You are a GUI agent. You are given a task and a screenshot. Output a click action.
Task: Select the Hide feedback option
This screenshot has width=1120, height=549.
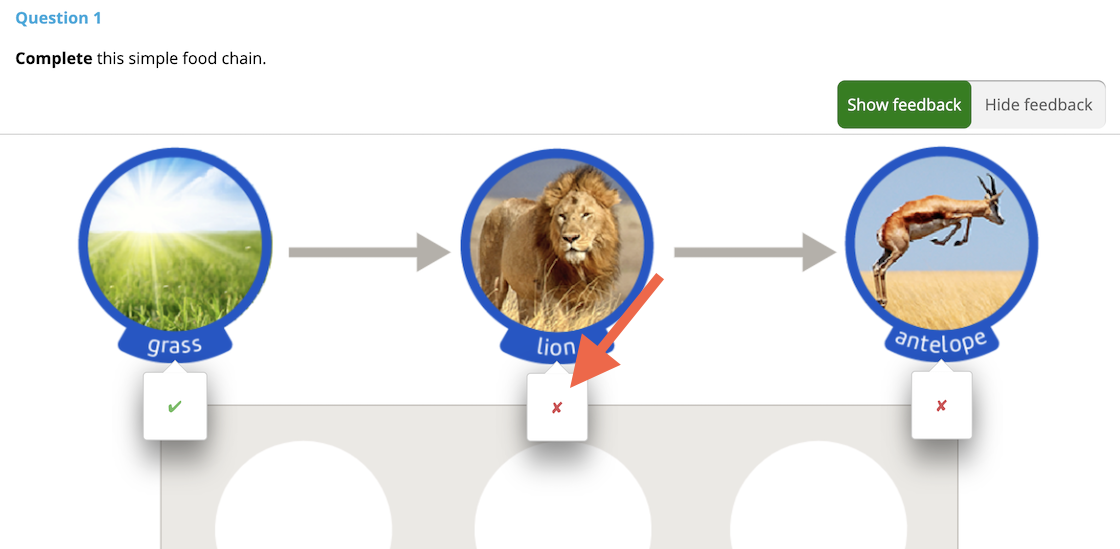1038,105
